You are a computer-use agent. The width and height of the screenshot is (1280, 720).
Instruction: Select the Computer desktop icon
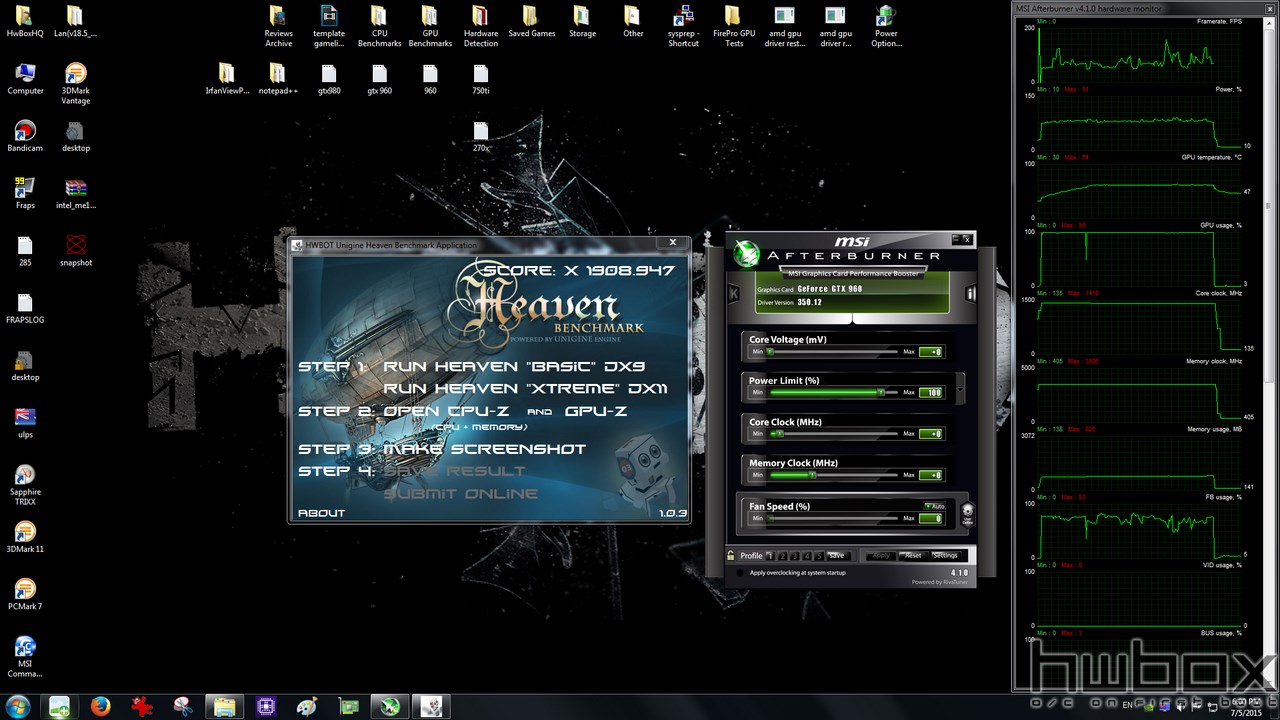tap(25, 79)
